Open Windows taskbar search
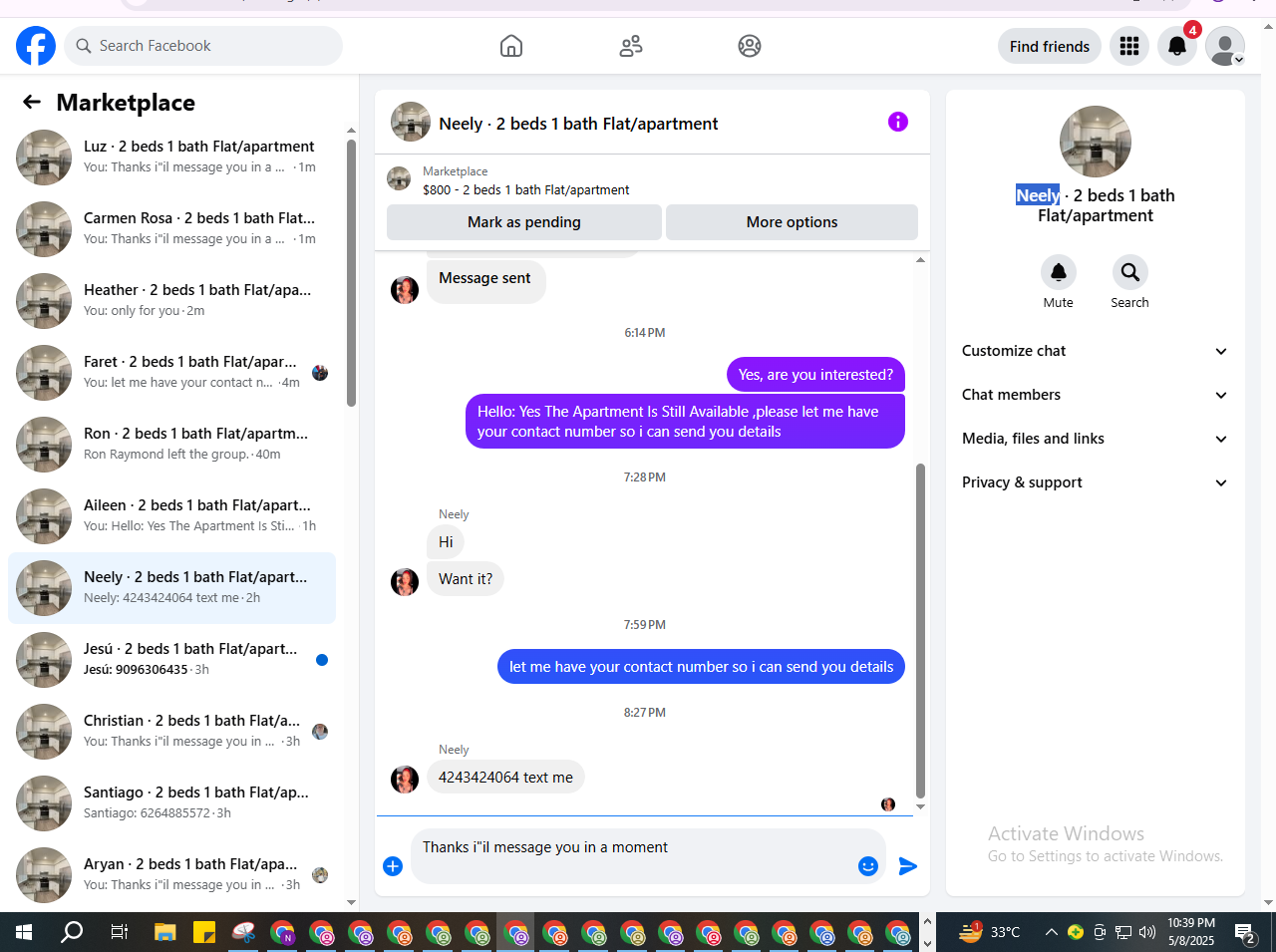Screen dimensions: 1276x952 coord(72,933)
